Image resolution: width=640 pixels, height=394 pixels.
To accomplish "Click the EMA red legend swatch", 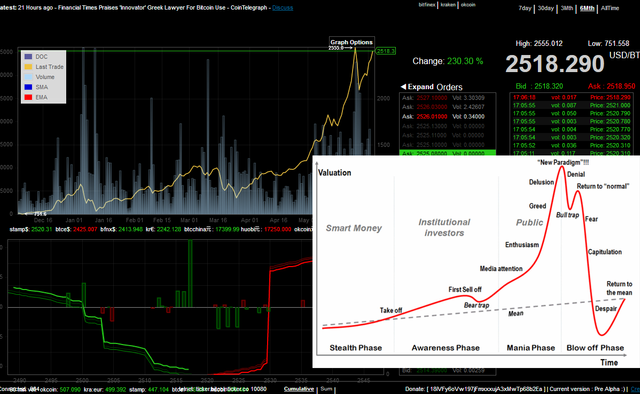I will [28, 97].
